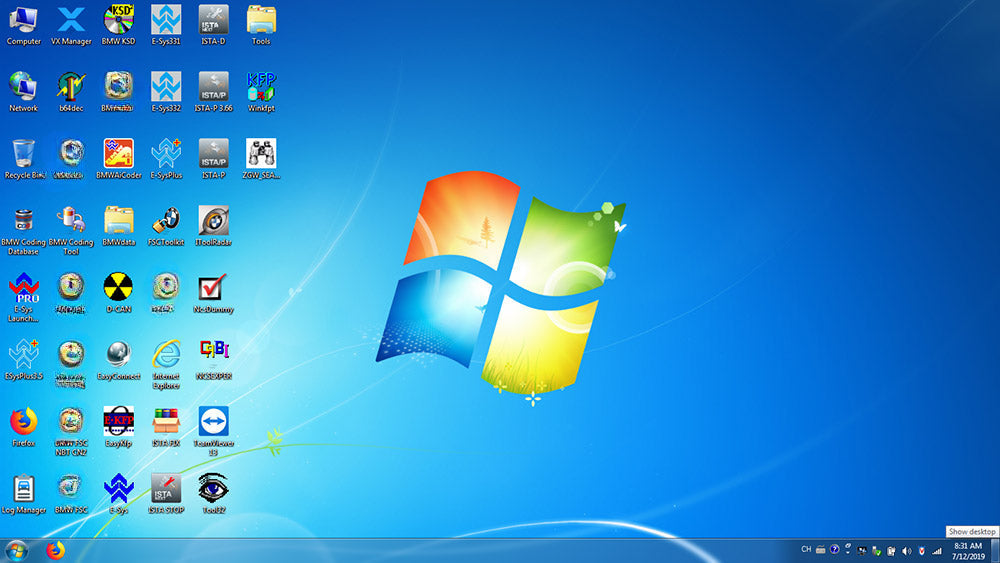Click the NCSEXPER desktop icon

coord(213,356)
